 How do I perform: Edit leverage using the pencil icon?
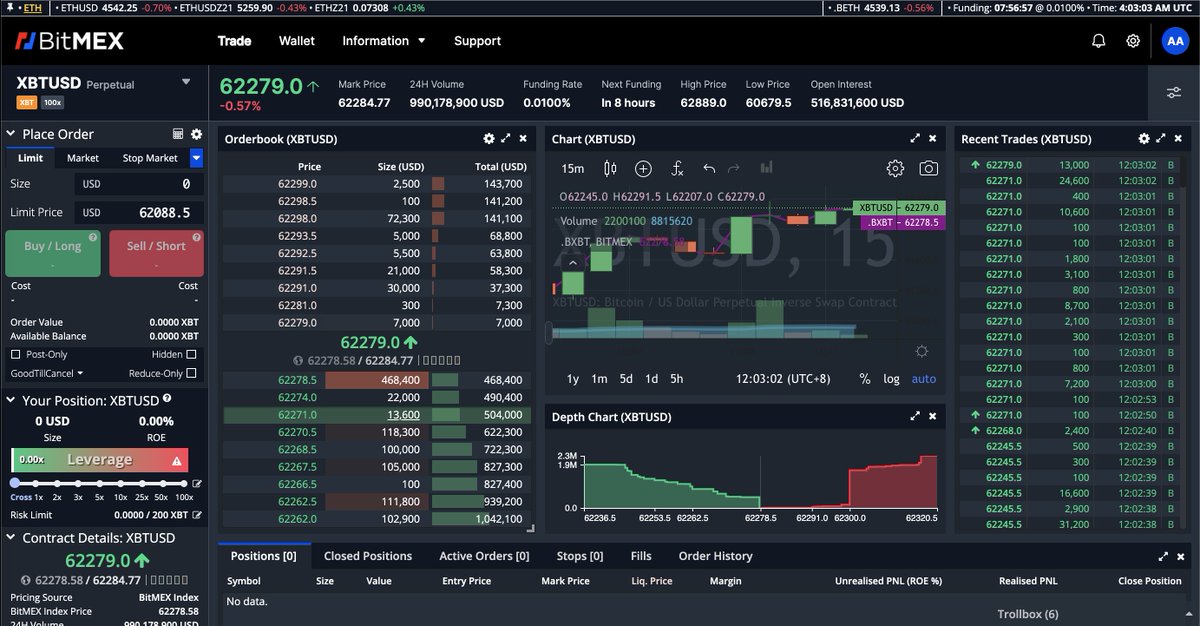(197, 483)
